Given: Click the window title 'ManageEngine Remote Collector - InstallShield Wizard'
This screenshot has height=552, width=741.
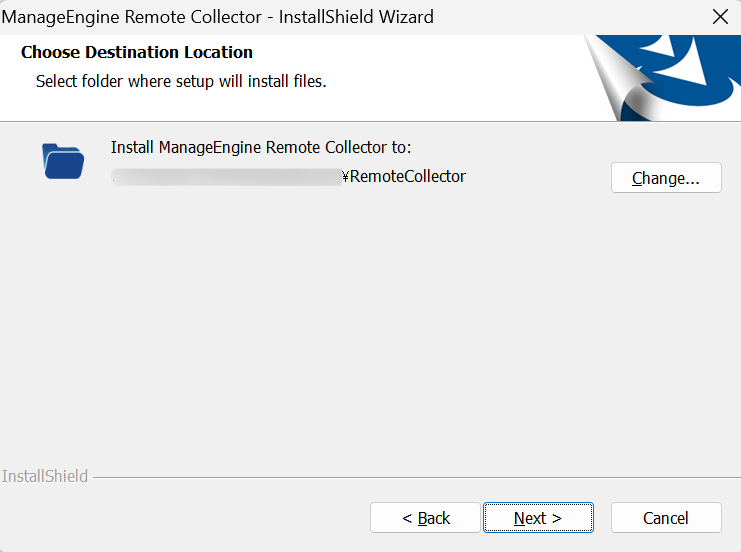Looking at the screenshot, I should pos(217,17).
